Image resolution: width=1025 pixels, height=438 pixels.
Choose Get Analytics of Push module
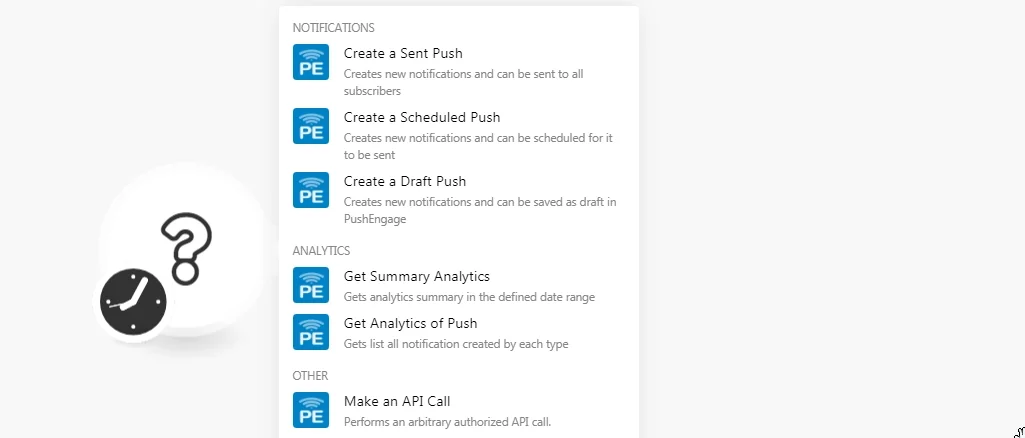point(459,333)
